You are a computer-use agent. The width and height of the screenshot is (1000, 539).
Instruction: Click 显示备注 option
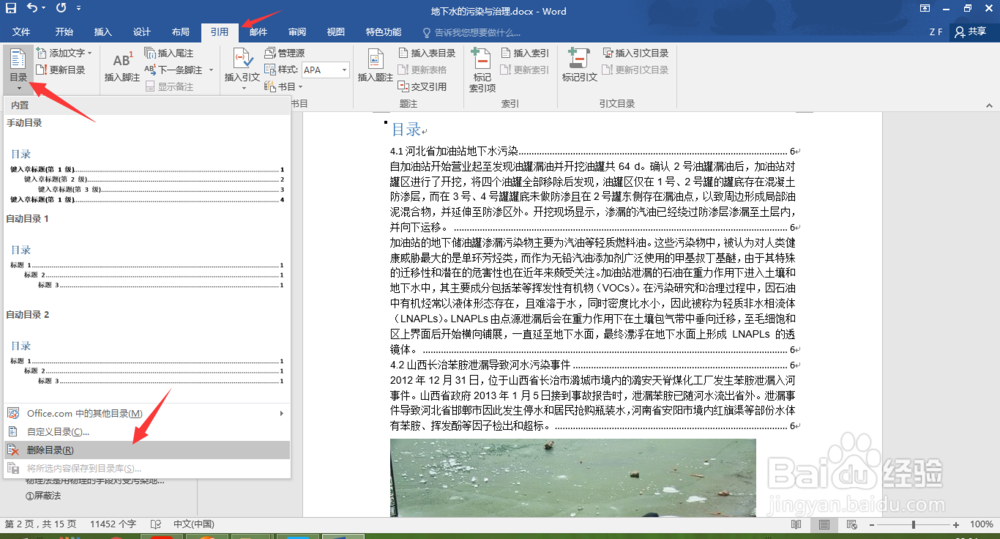pos(170,86)
